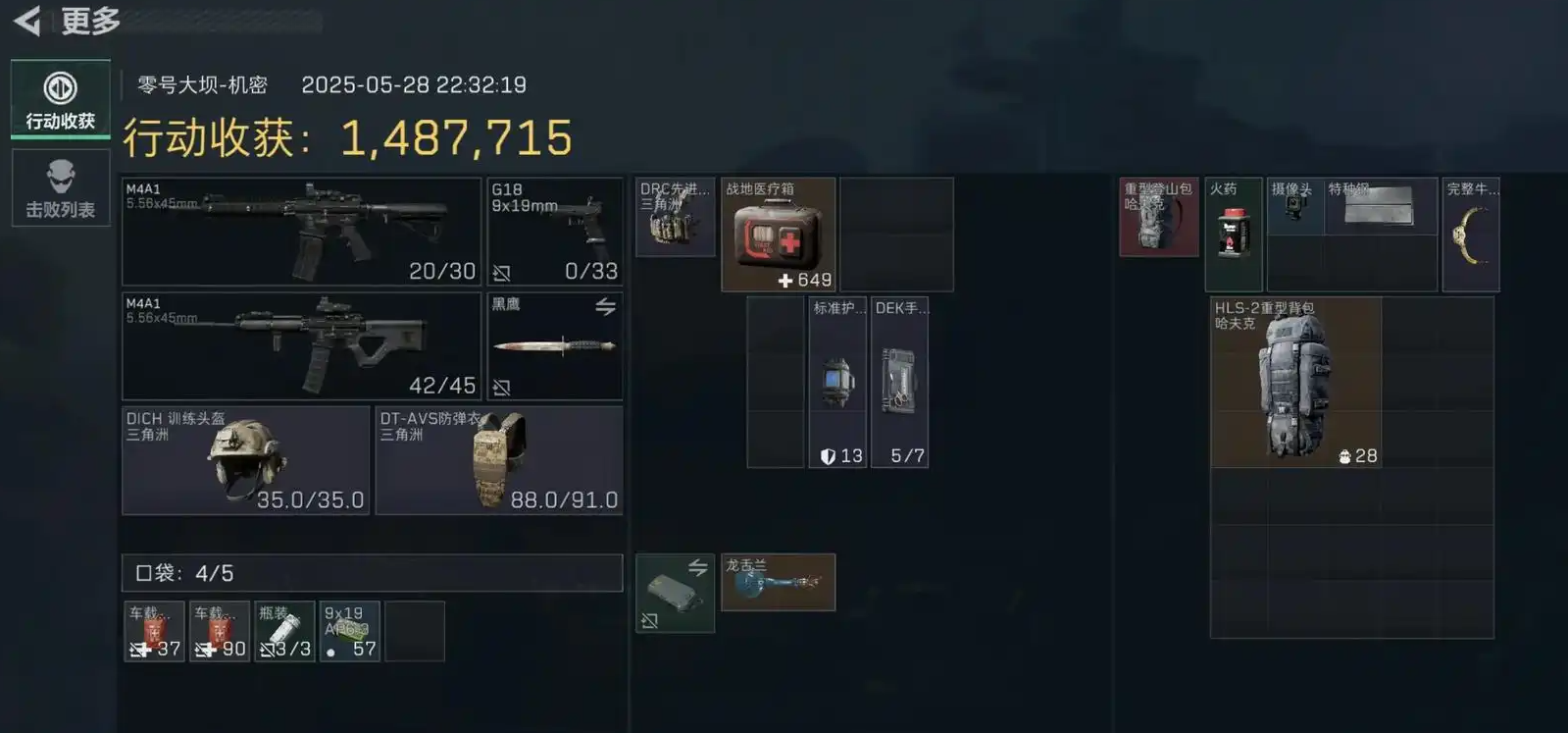Click the 口袋: 4/5 pocket header bar
Viewport: 1568px width, 733px height.
pyautogui.click(x=373, y=573)
